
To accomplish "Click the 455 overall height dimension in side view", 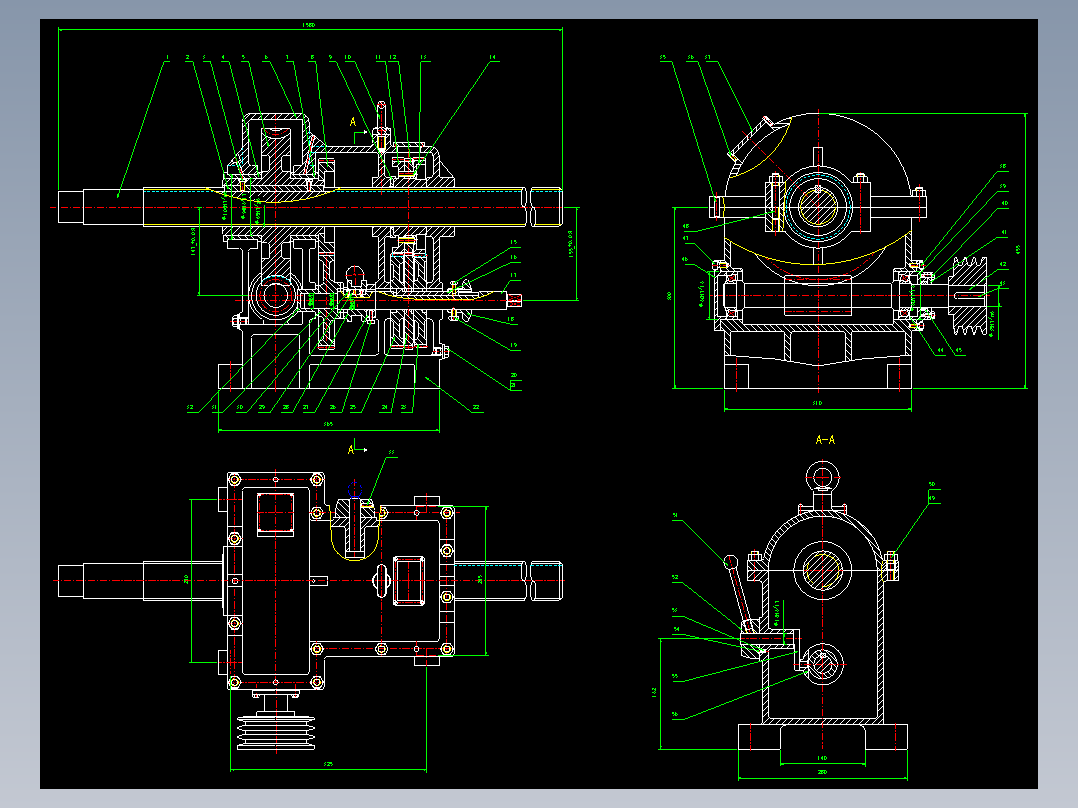I will click(x=1018, y=250).
